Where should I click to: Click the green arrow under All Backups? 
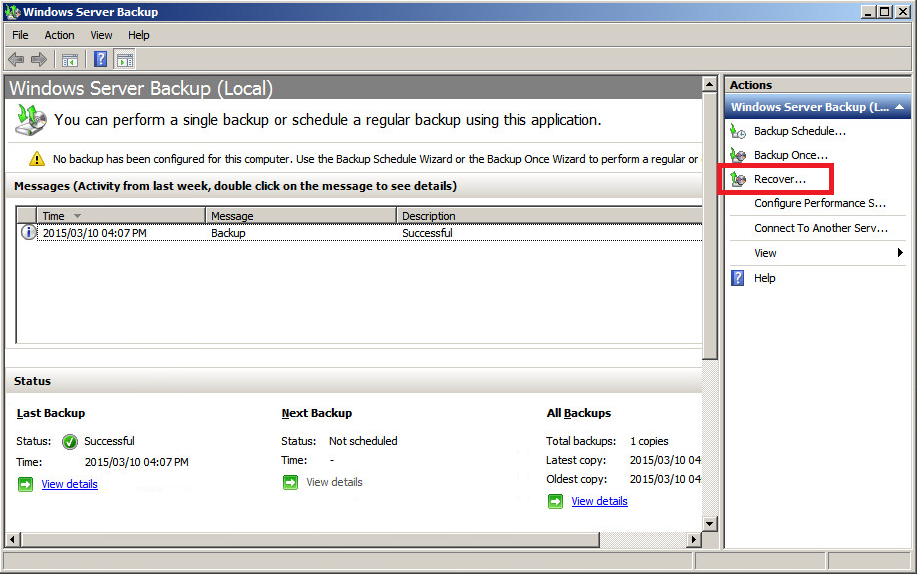[556, 501]
